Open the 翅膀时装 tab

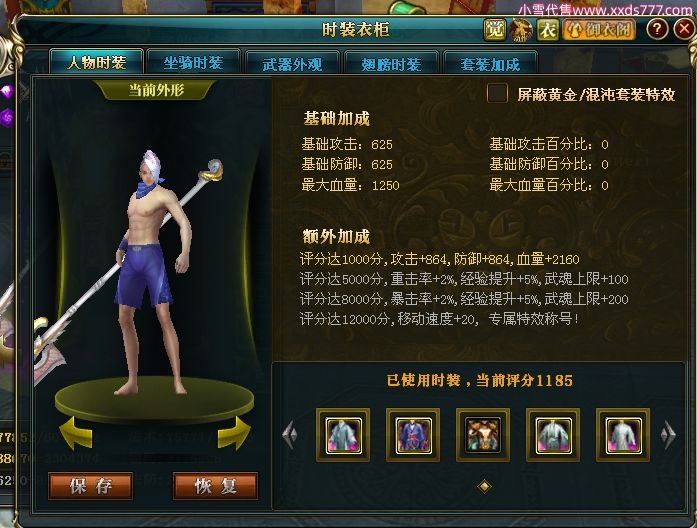pyautogui.click(x=391, y=64)
